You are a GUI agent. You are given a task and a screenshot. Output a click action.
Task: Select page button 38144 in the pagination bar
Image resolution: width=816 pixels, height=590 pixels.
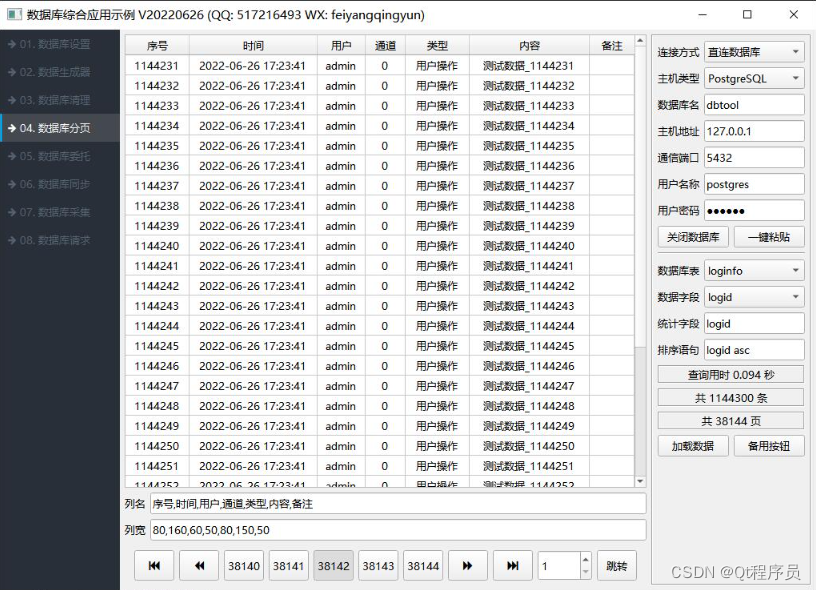[423, 565]
